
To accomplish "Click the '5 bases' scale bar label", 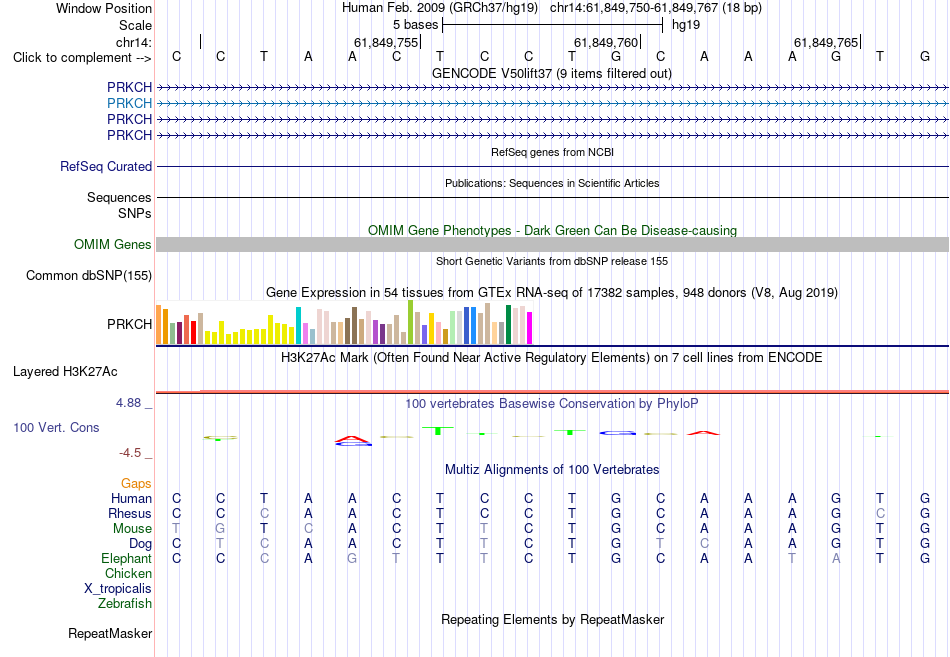I will click(x=415, y=25).
